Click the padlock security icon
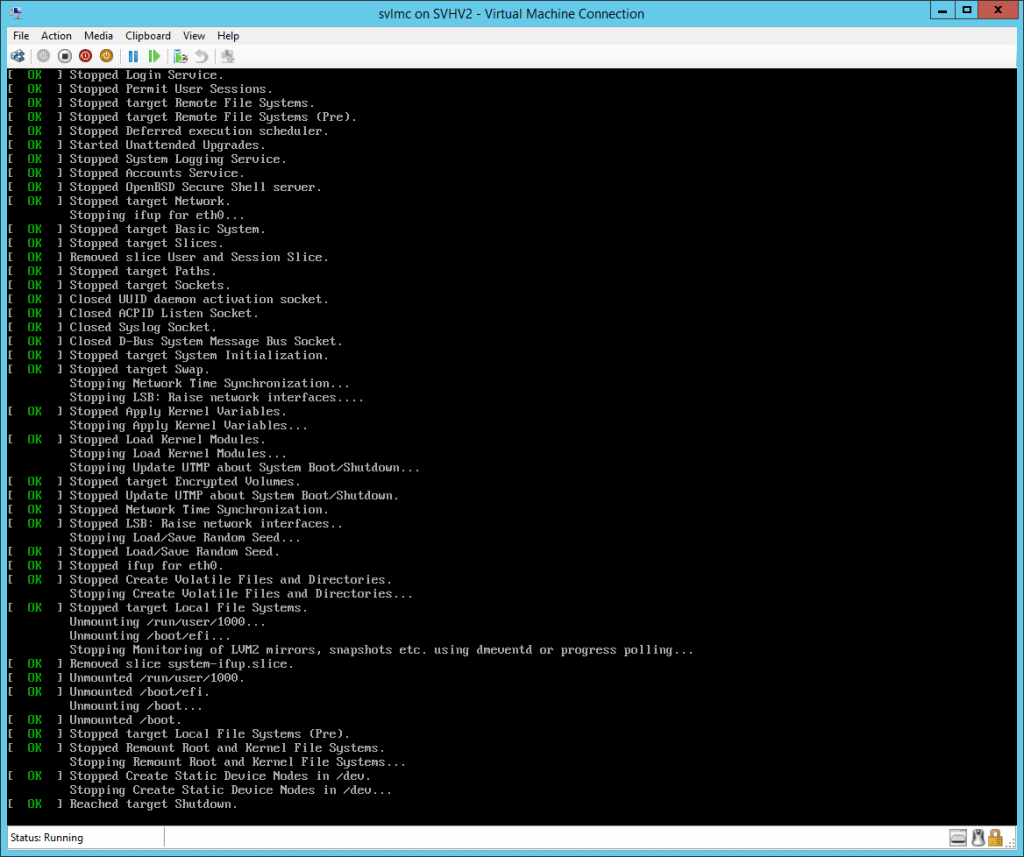This screenshot has height=857, width=1024. [995, 837]
